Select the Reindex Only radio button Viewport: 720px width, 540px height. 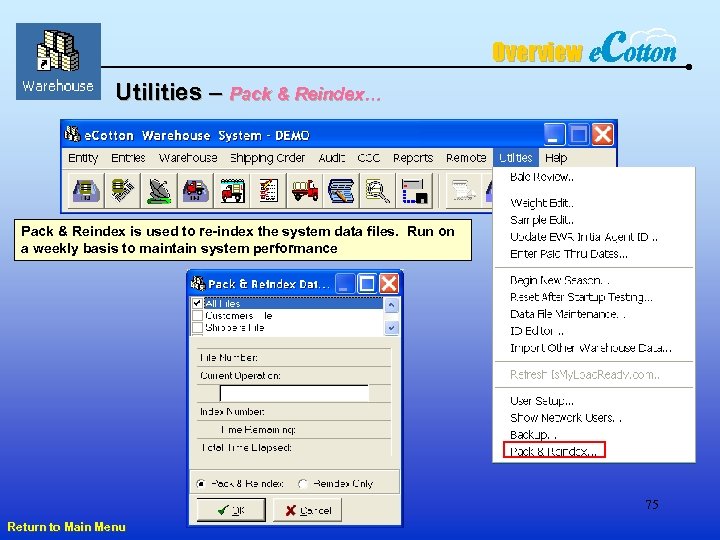tap(303, 484)
